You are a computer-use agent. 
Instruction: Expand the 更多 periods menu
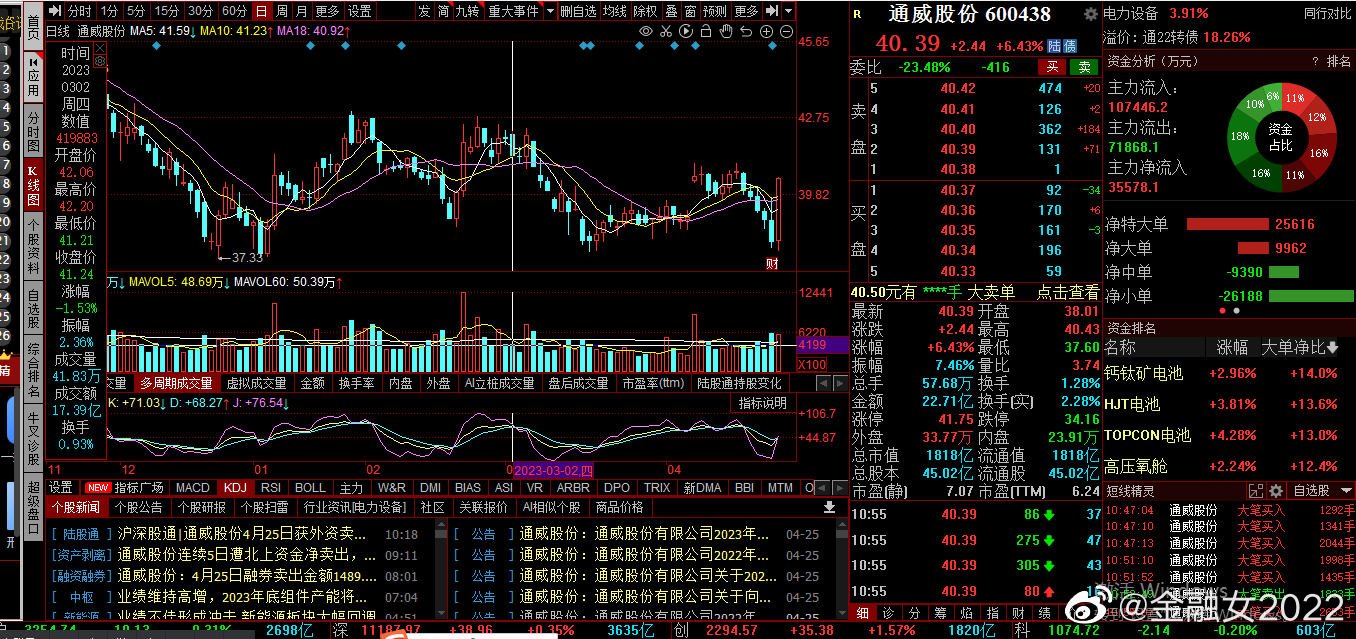pos(327,11)
